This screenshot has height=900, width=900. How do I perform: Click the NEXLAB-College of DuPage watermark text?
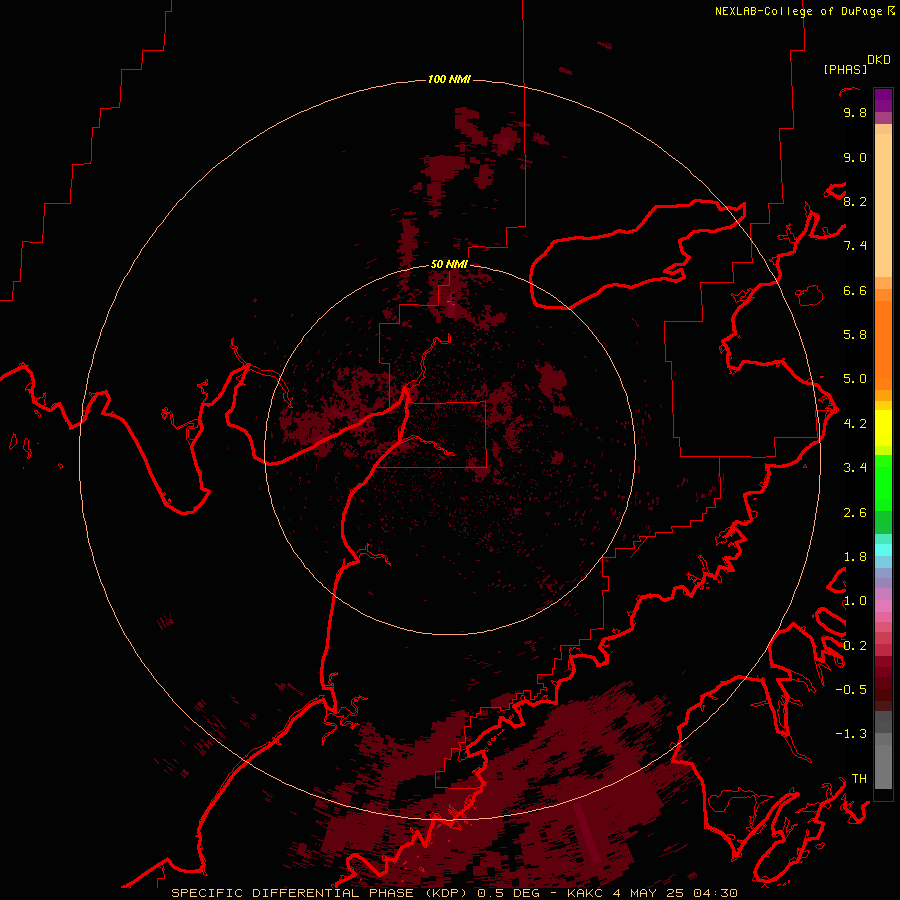coord(798,11)
